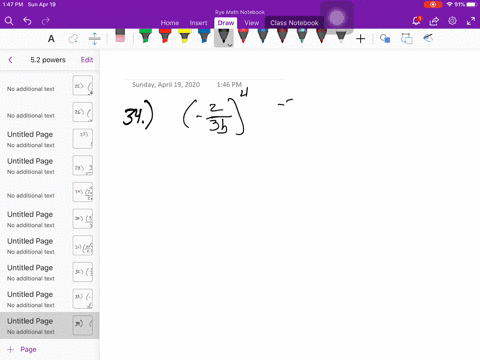The height and width of the screenshot is (360, 480).
Task: Toggle Ink to Shape conversion
Action: 406,39
